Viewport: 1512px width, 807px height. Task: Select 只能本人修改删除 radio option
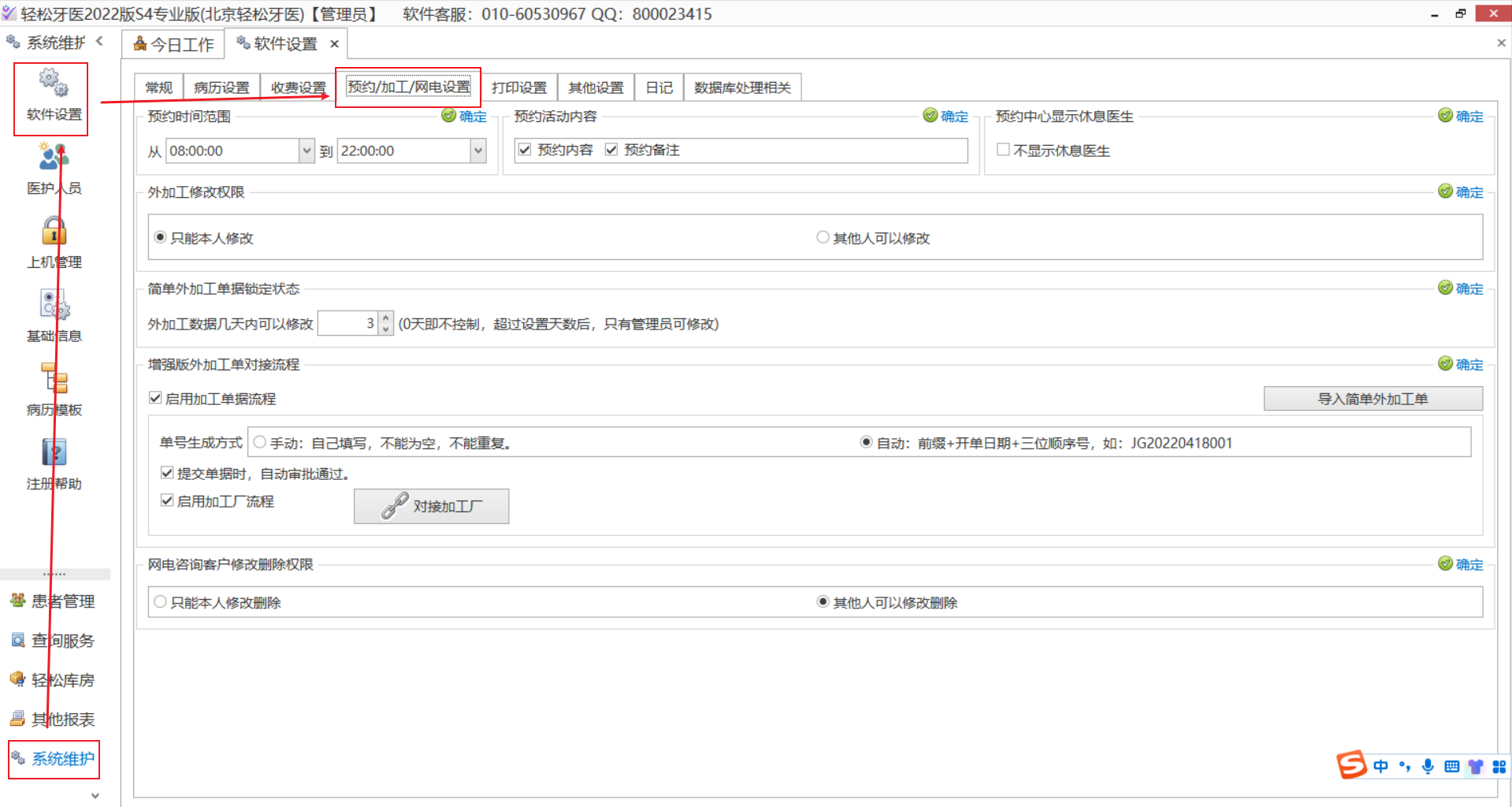161,602
